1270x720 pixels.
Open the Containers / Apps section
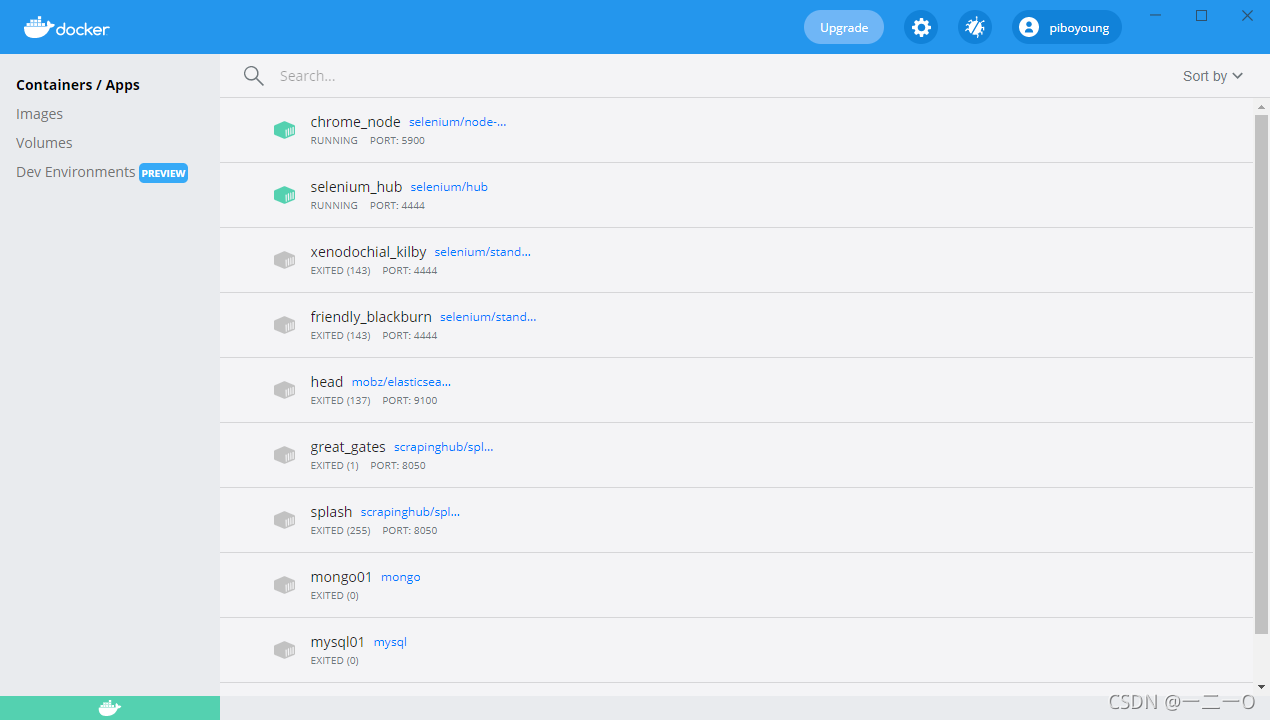pos(78,85)
